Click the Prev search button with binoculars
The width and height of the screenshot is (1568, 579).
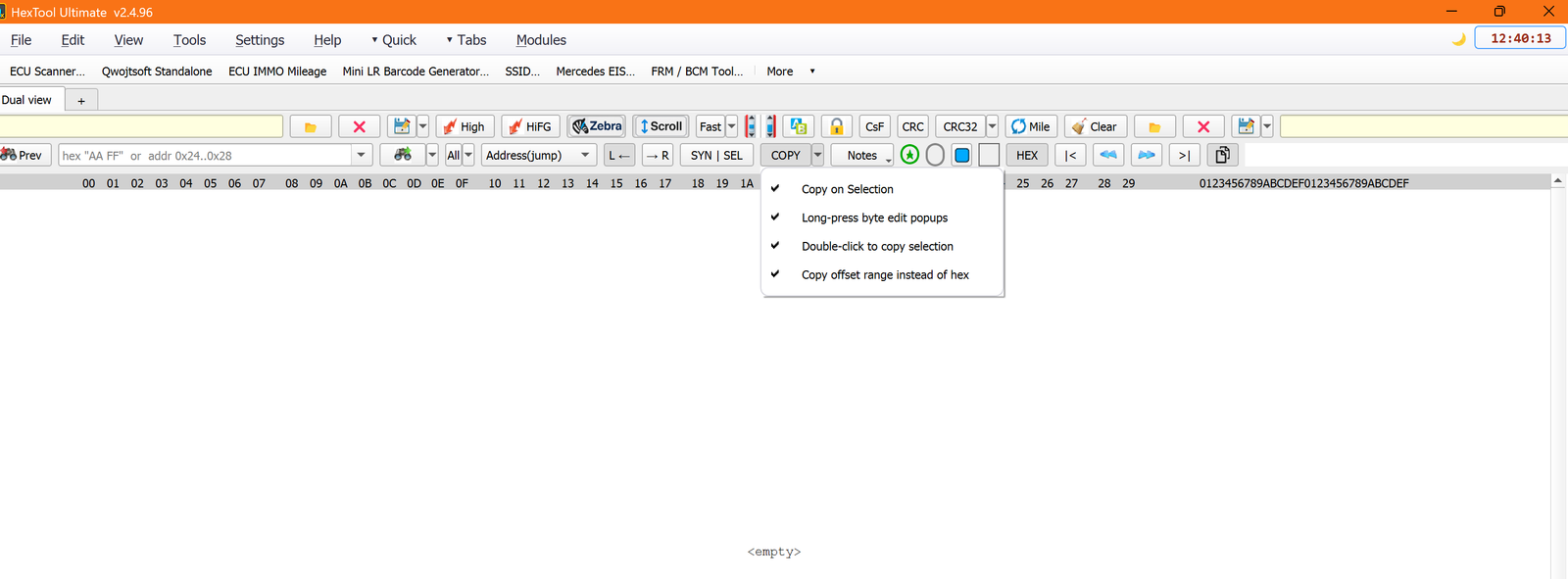click(22, 155)
